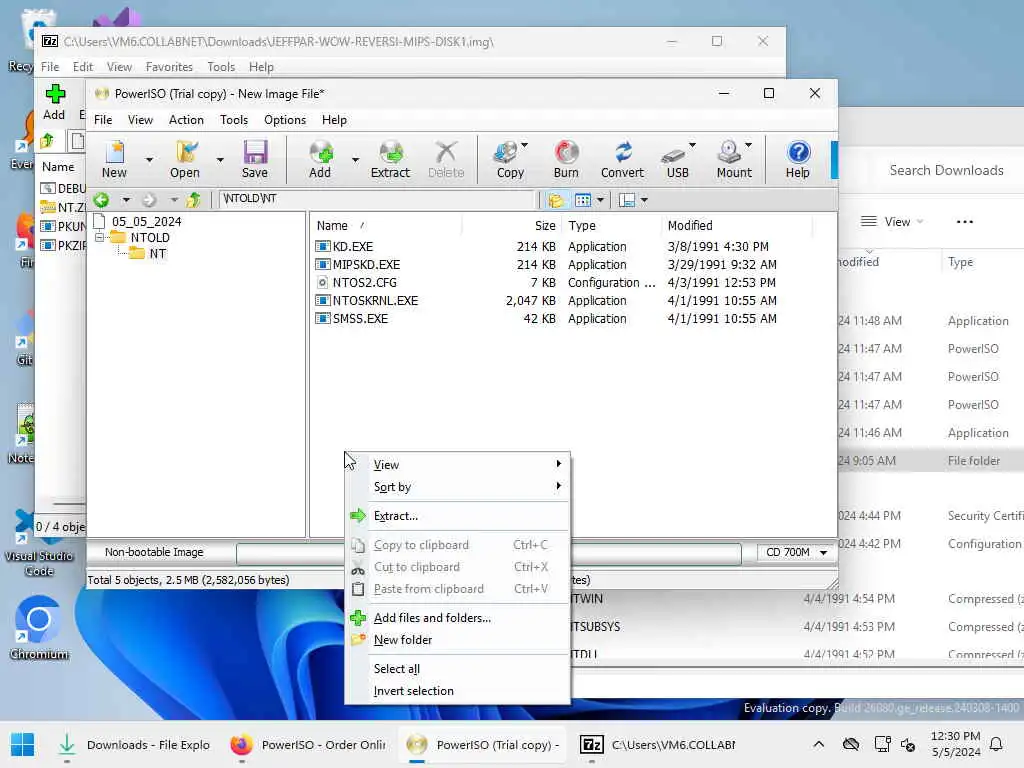The image size is (1024, 768).
Task: Save the image using Save icon
Action: pyautogui.click(x=255, y=152)
